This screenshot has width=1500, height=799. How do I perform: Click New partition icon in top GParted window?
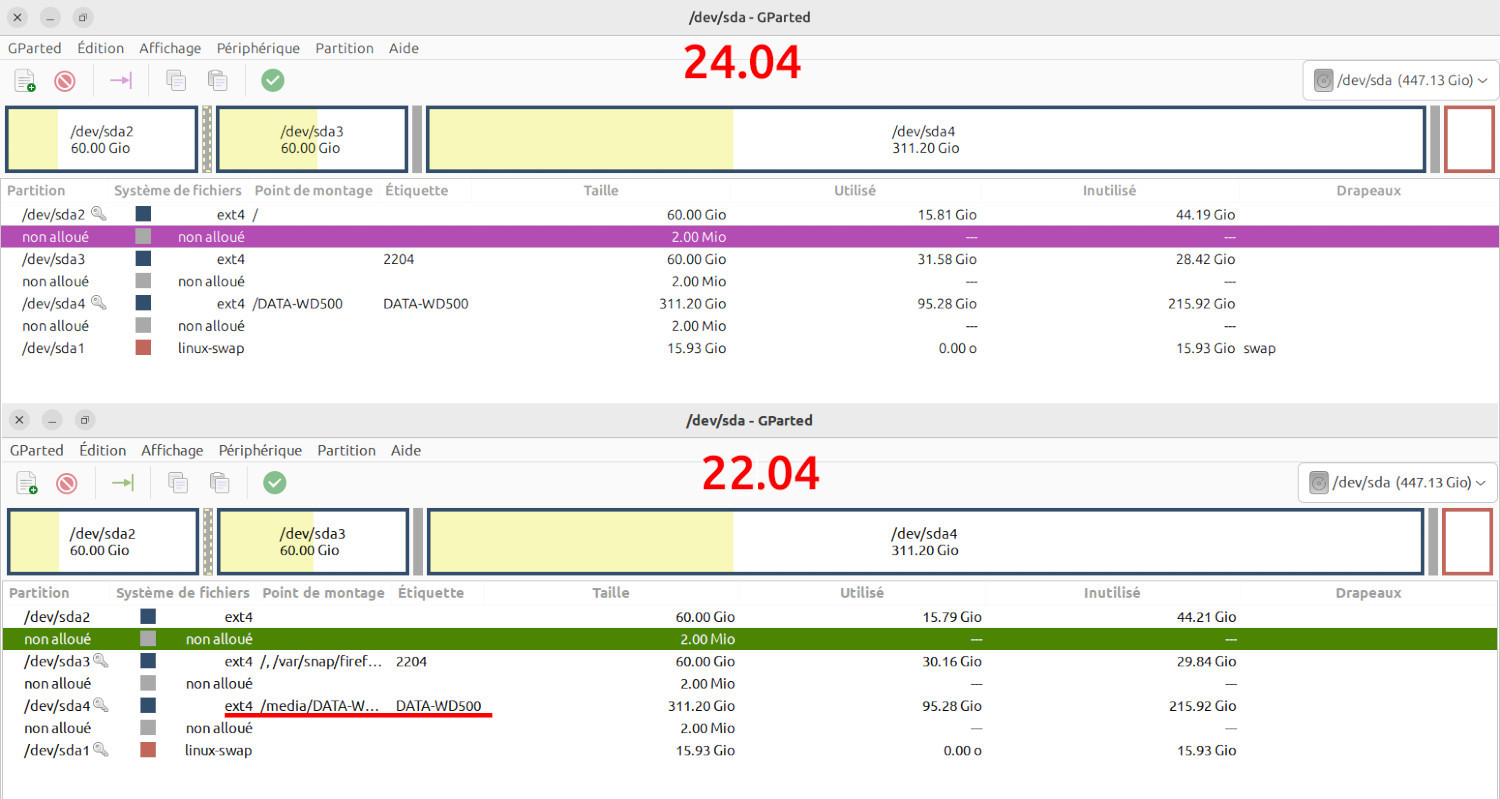pyautogui.click(x=25, y=80)
